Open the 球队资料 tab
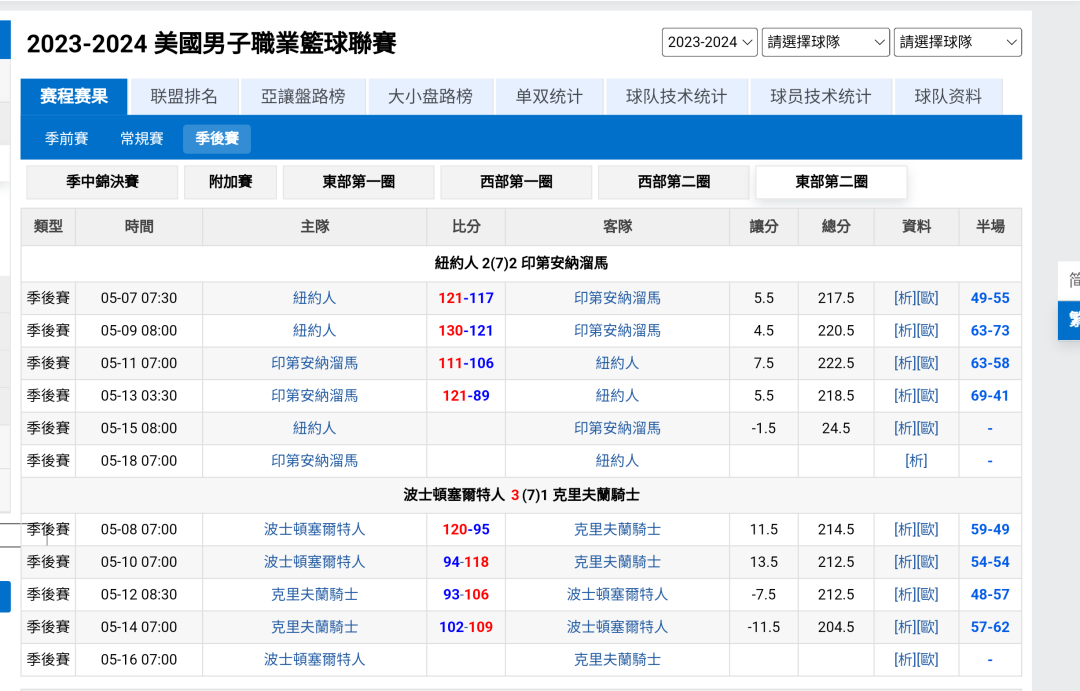The width and height of the screenshot is (1080, 691). pos(948,96)
